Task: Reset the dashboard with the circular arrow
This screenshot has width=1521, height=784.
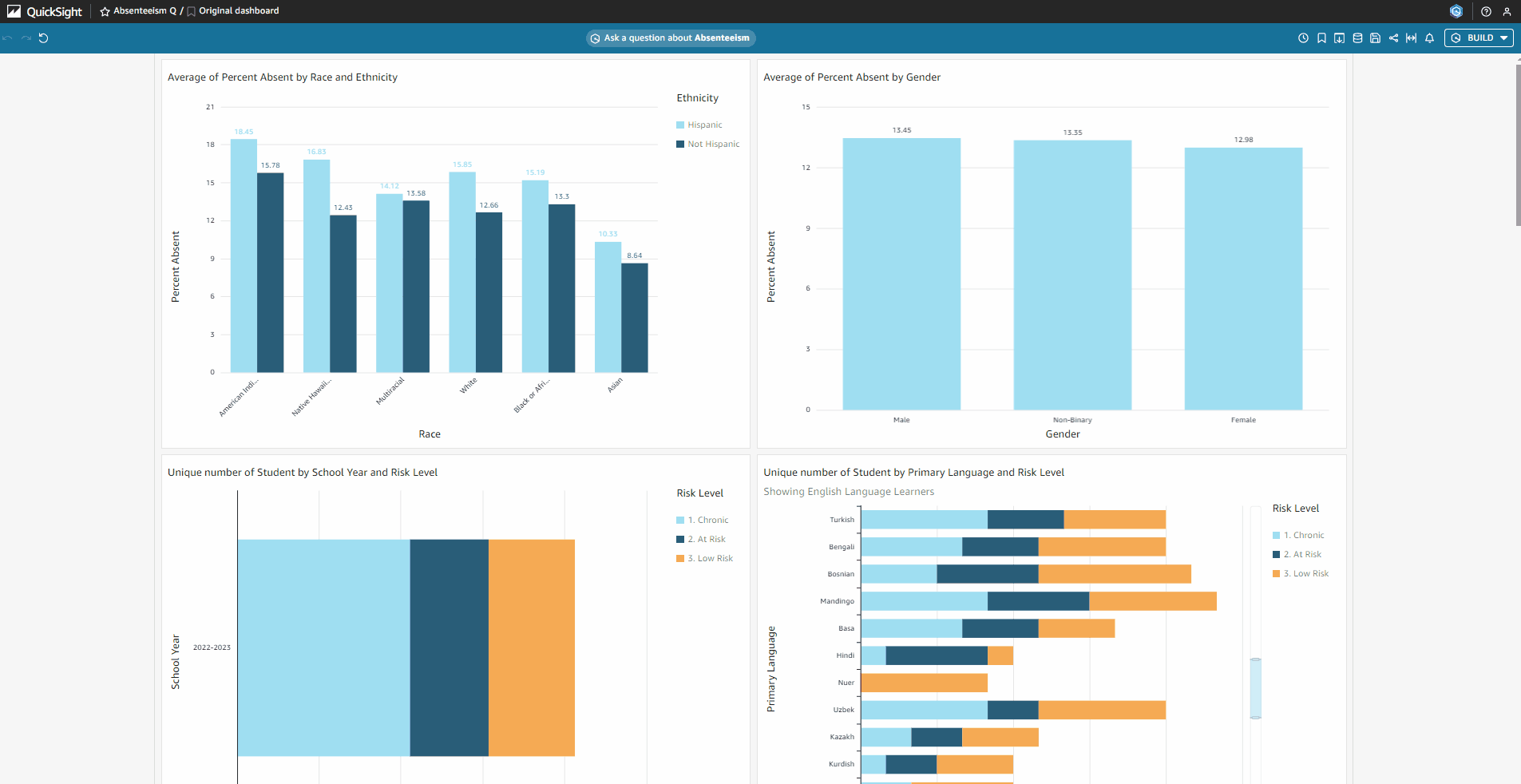Action: (44, 38)
